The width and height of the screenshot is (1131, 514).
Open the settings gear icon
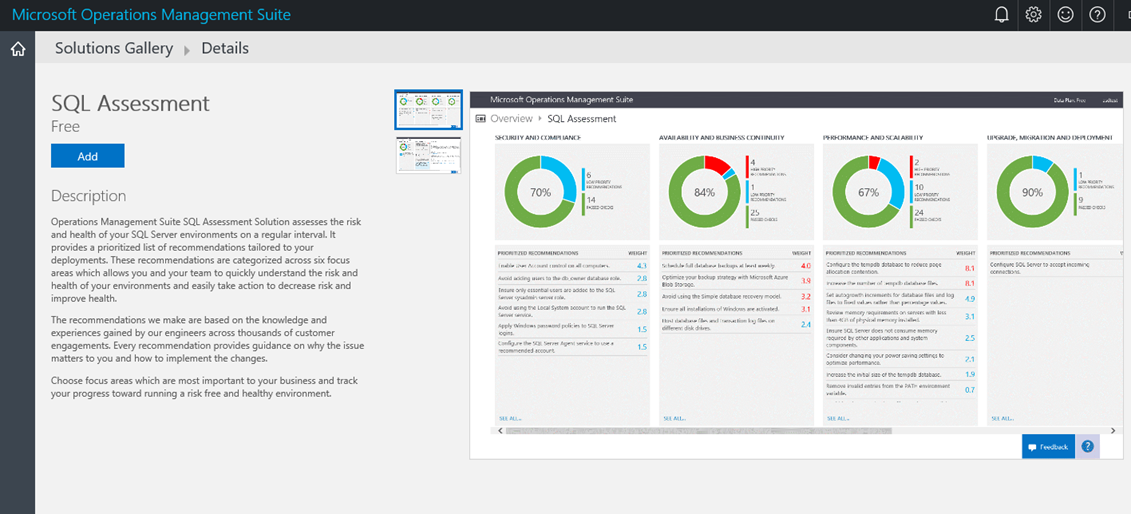(1033, 14)
